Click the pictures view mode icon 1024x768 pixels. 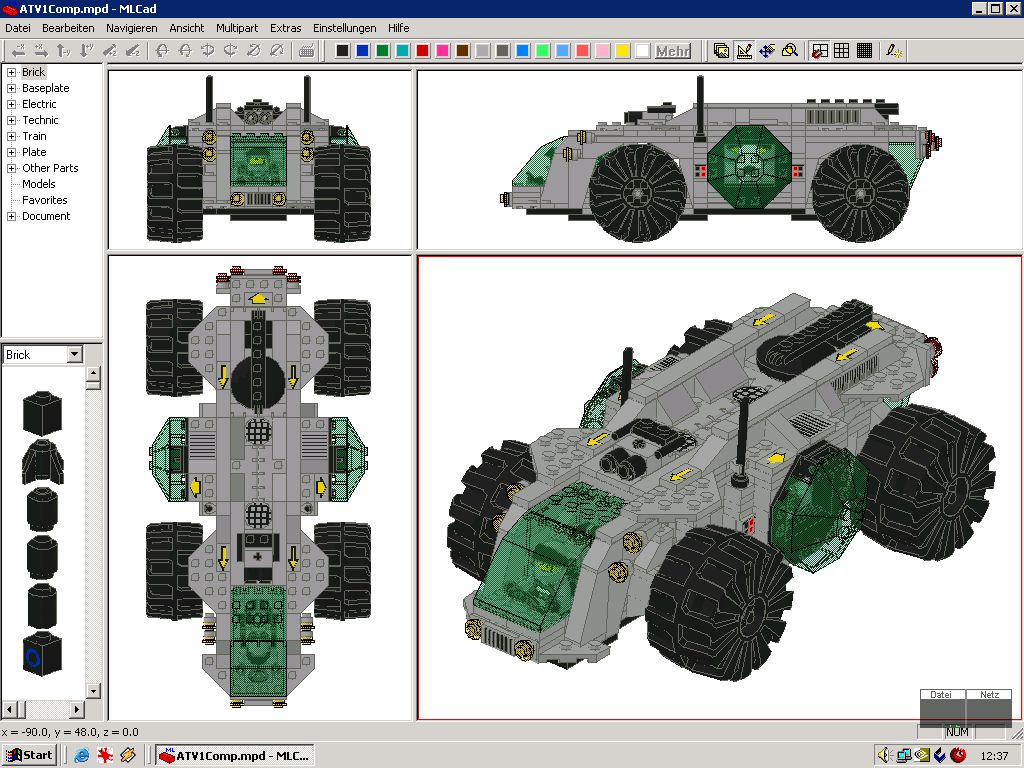tap(720, 50)
